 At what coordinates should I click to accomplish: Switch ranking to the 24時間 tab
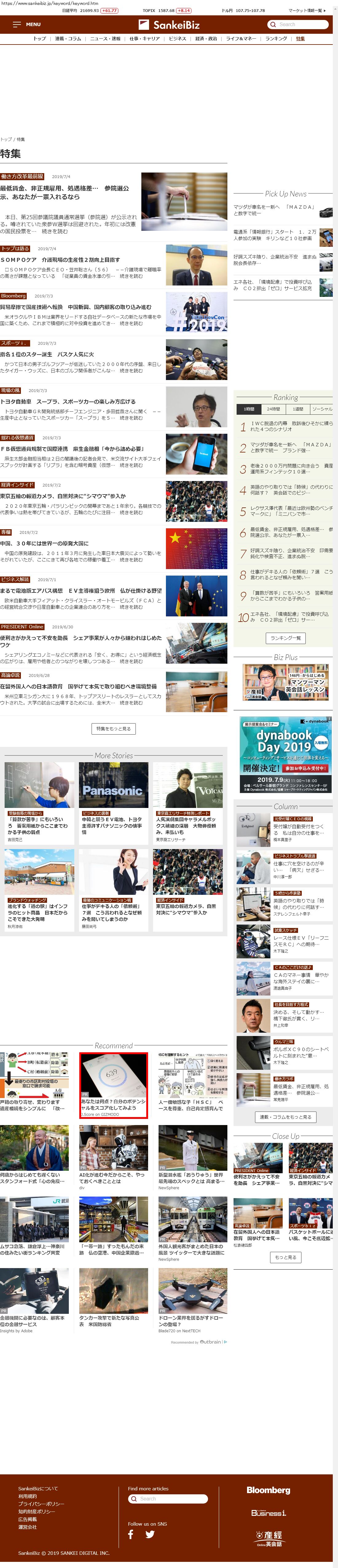(x=273, y=409)
